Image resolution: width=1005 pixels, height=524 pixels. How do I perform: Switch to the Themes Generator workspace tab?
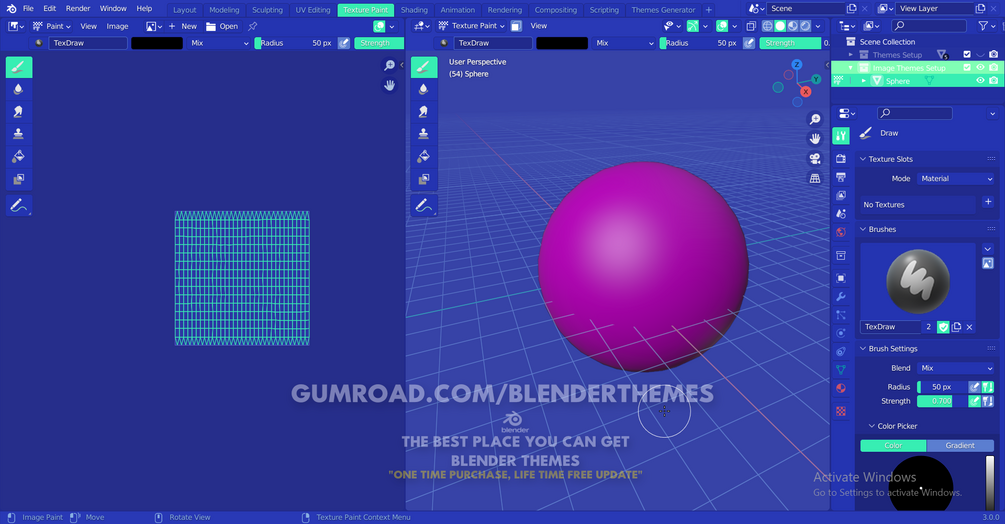(x=663, y=10)
